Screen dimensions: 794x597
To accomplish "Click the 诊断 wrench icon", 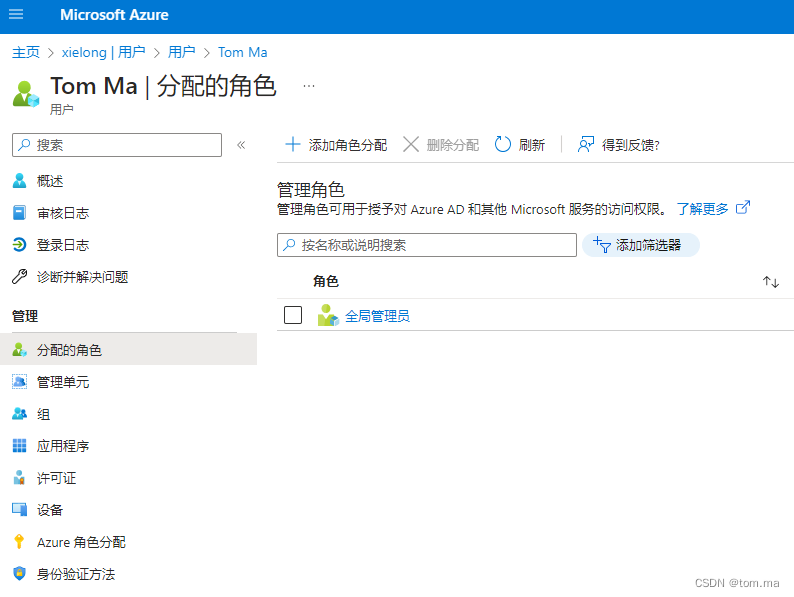I will point(19,276).
